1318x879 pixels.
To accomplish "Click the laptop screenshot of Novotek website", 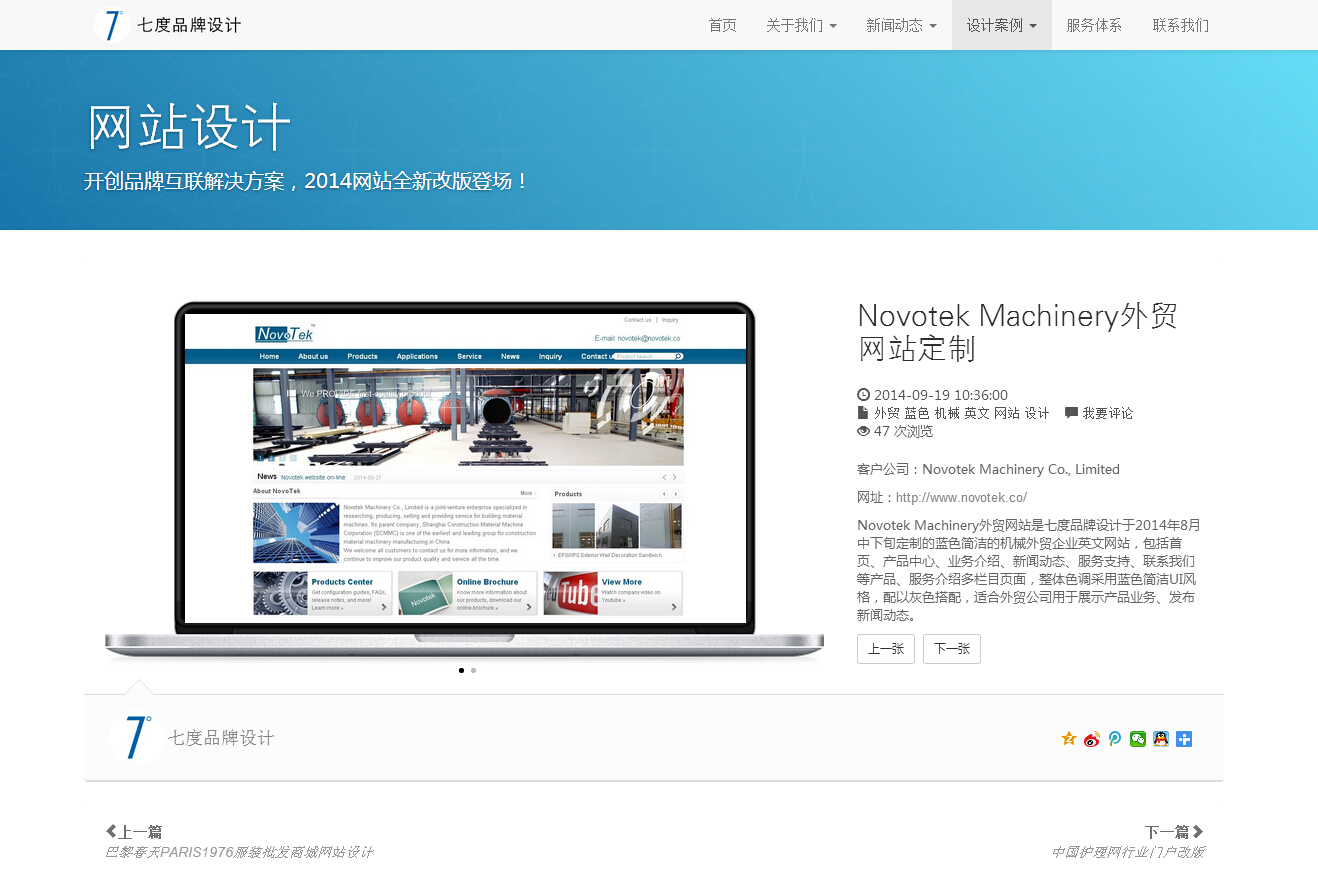I will (x=465, y=479).
